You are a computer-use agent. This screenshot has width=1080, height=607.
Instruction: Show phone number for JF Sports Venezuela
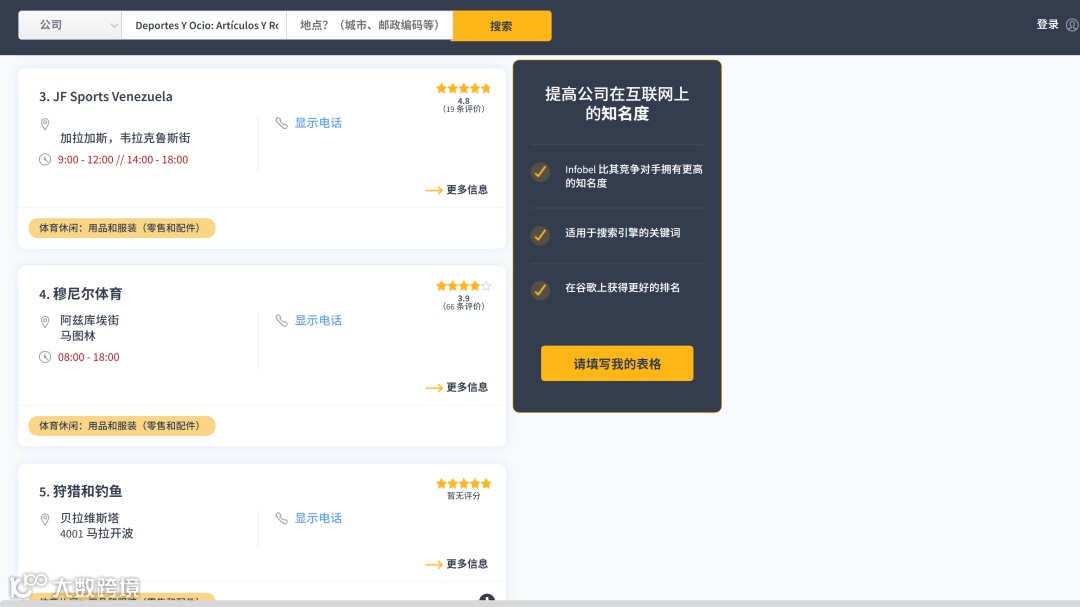318,123
